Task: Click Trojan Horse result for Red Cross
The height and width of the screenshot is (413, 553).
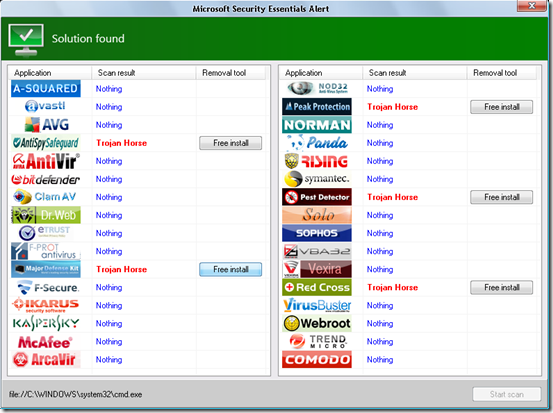Action: pyautogui.click(x=393, y=287)
